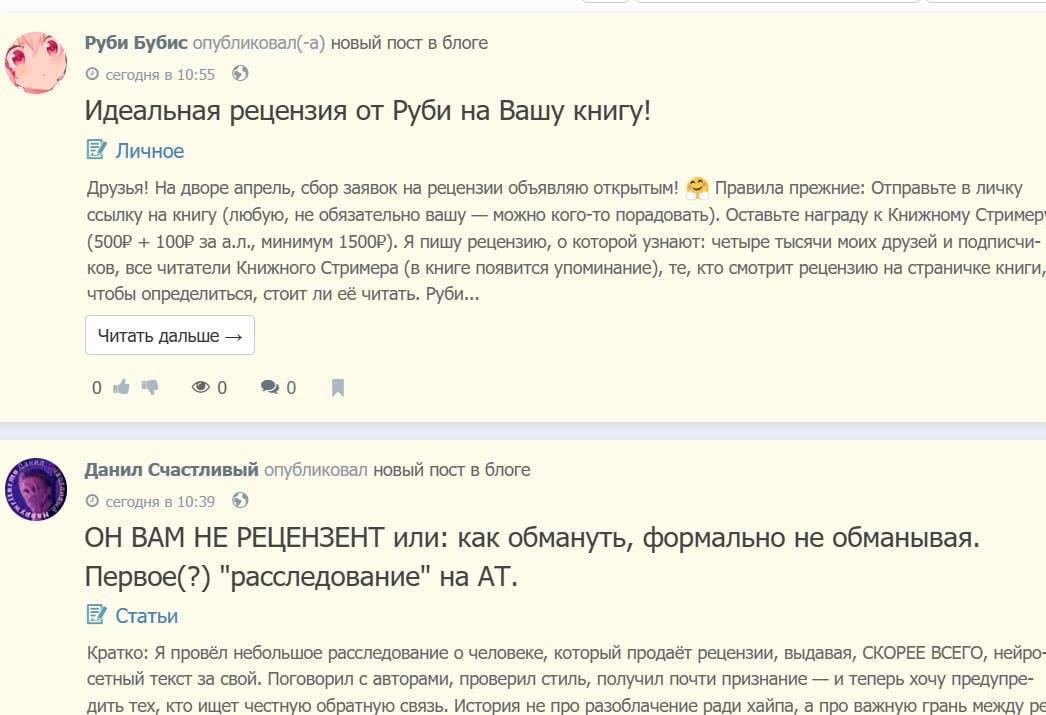Click globe visibility icon on Руби's post
The width and height of the screenshot is (1046, 715).
[x=240, y=74]
